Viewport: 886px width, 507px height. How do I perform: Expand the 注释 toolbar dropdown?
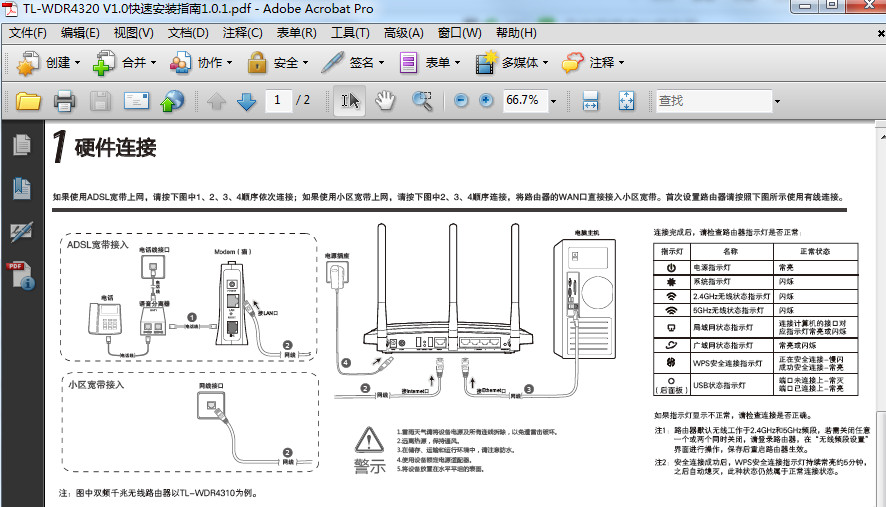coord(621,63)
